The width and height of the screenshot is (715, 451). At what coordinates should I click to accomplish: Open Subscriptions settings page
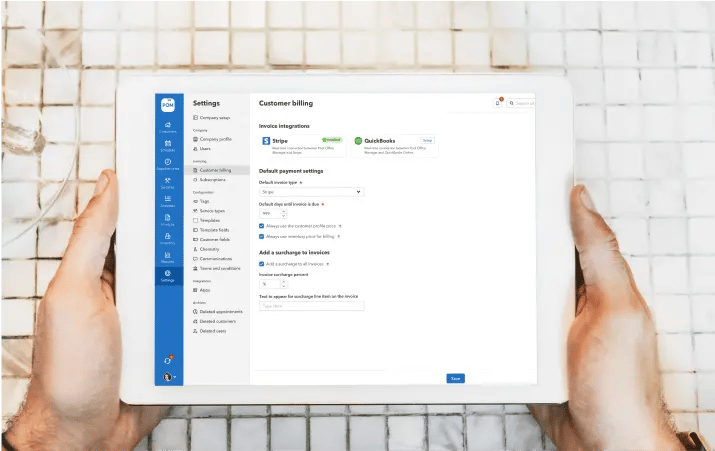(213, 180)
